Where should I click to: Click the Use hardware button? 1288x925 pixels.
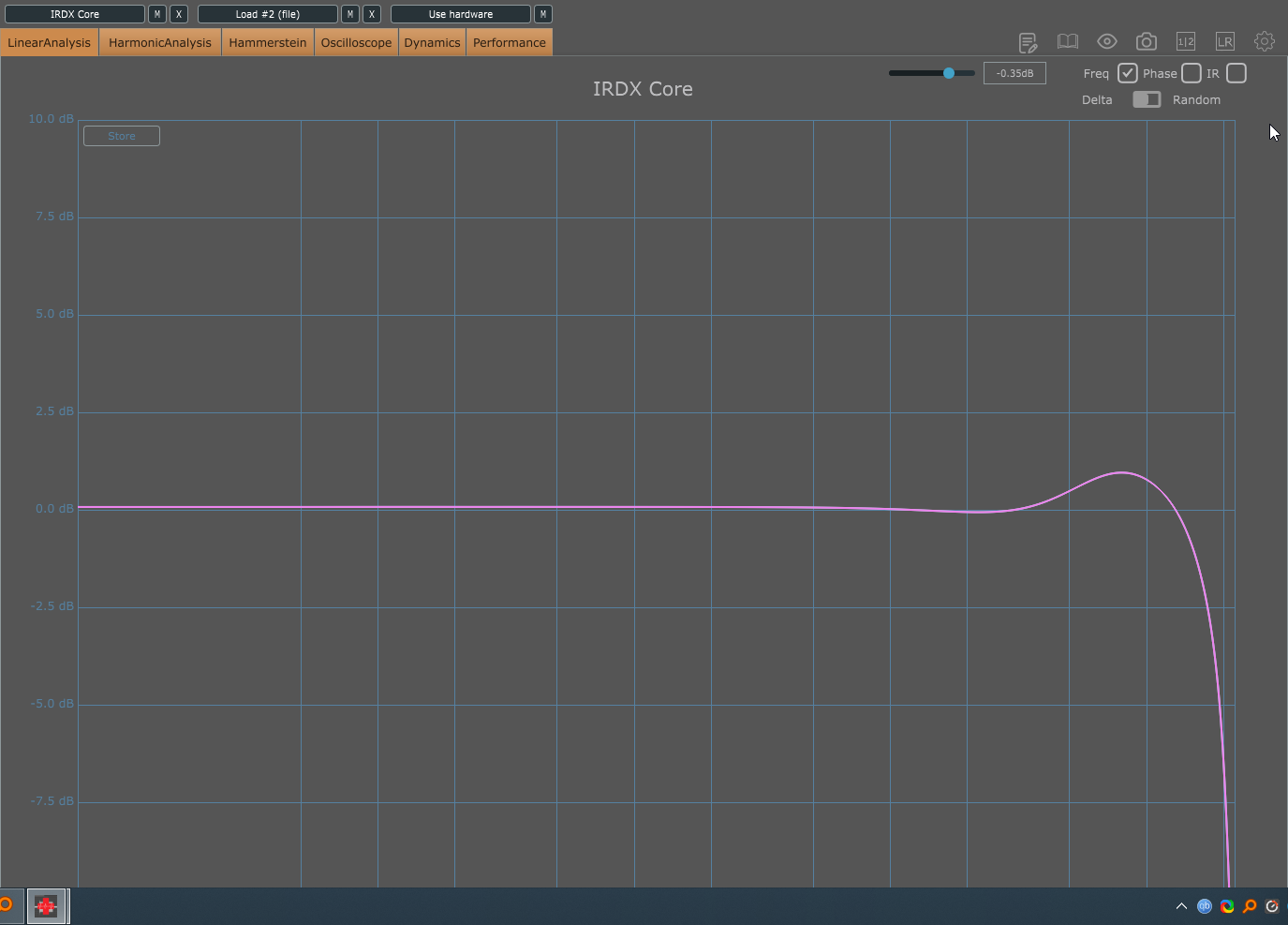(x=461, y=14)
